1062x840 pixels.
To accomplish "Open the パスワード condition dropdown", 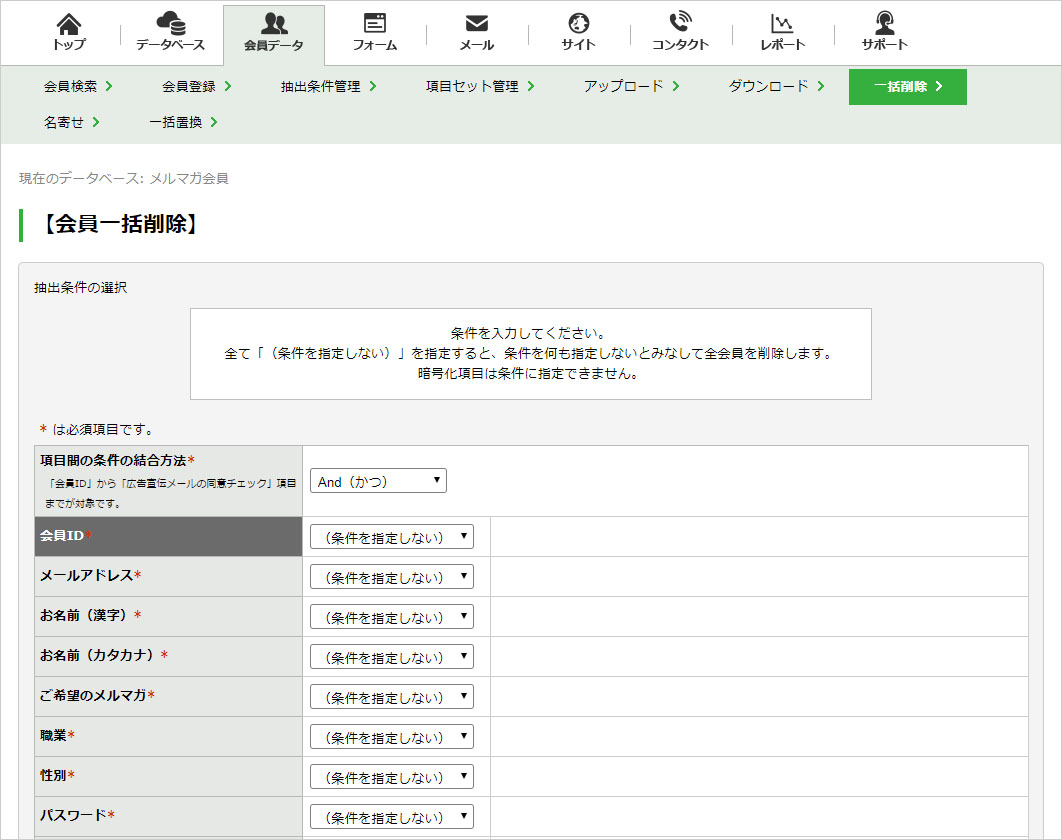I will click(391, 817).
